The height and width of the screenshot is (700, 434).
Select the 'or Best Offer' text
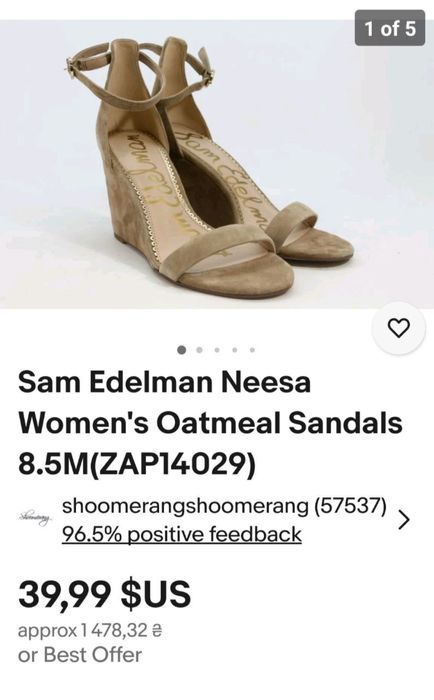pos(80,655)
